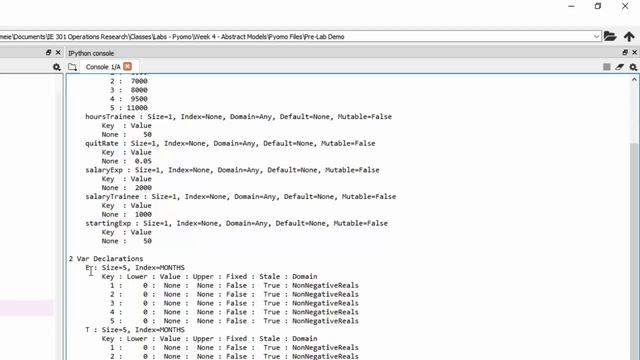
Task: Go to parent directory with up arrow
Action: coord(629,36)
